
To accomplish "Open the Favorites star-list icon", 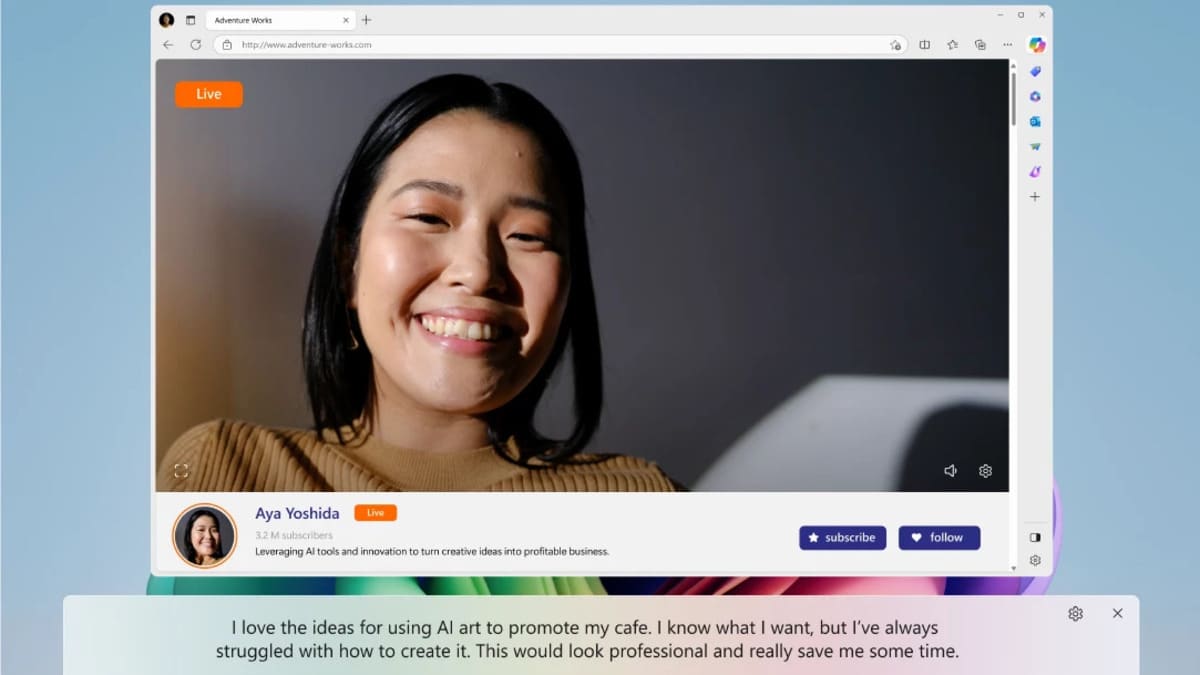I will [x=952, y=45].
